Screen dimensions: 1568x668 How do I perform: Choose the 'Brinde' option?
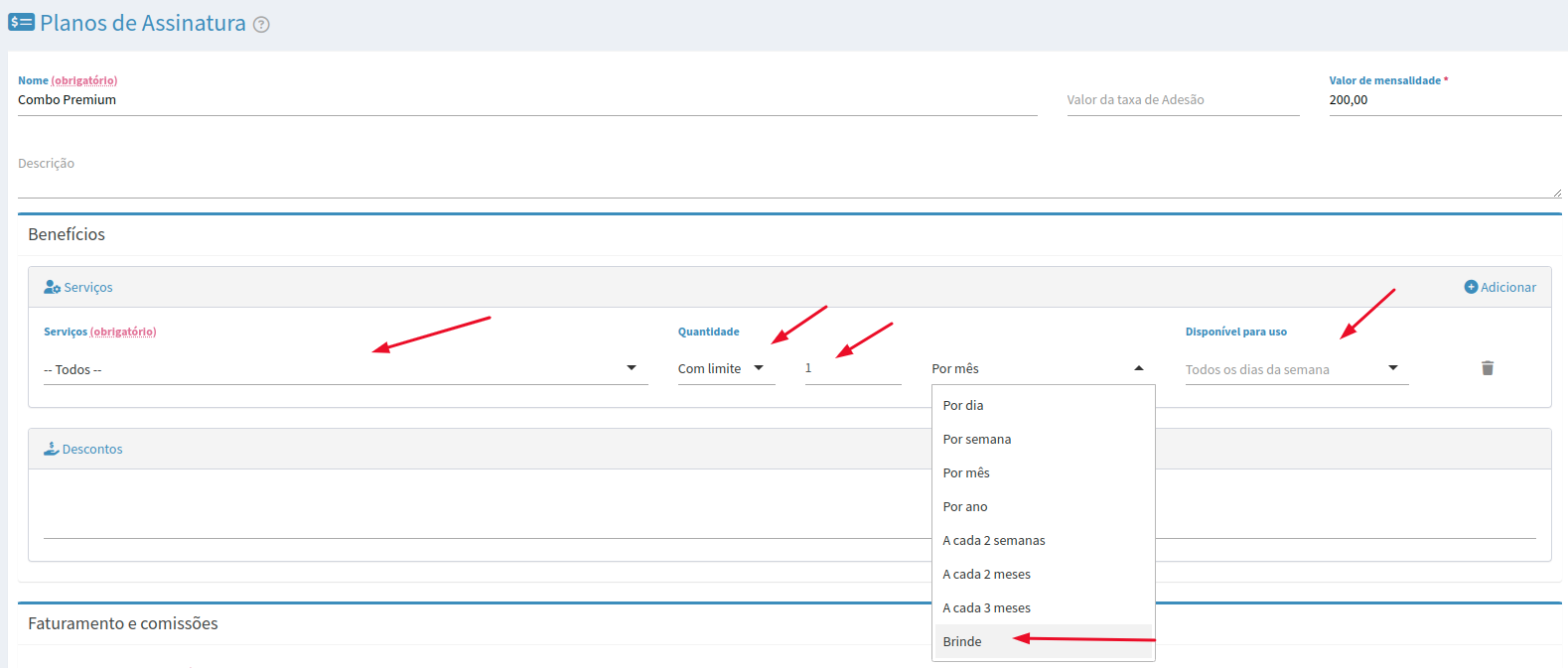(1044, 641)
